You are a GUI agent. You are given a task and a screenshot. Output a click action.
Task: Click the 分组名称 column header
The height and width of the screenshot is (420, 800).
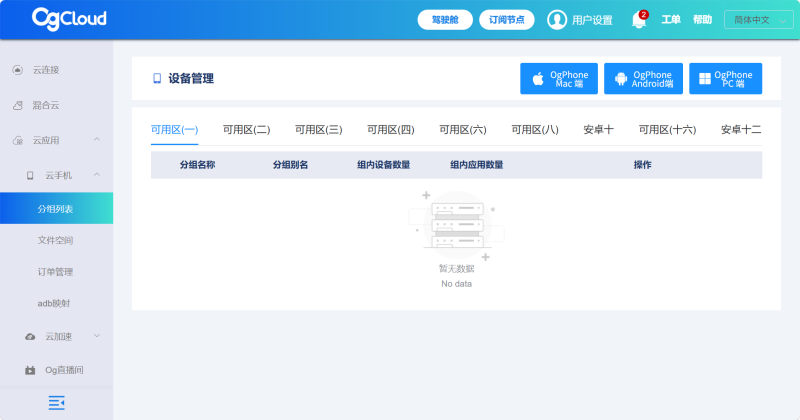coord(197,165)
